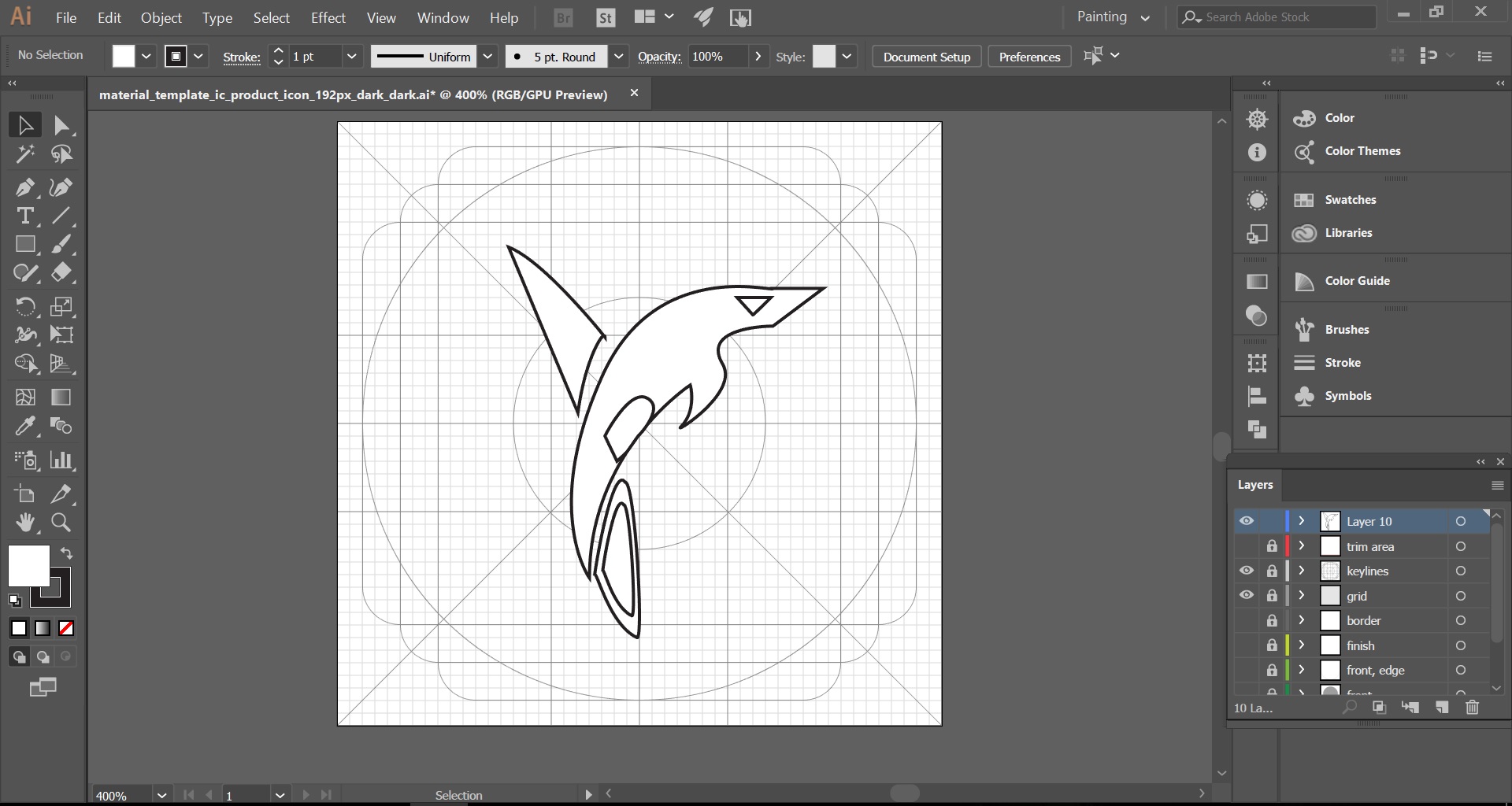Unlock the front, edge layer
This screenshot has width=1512, height=806.
[1271, 670]
